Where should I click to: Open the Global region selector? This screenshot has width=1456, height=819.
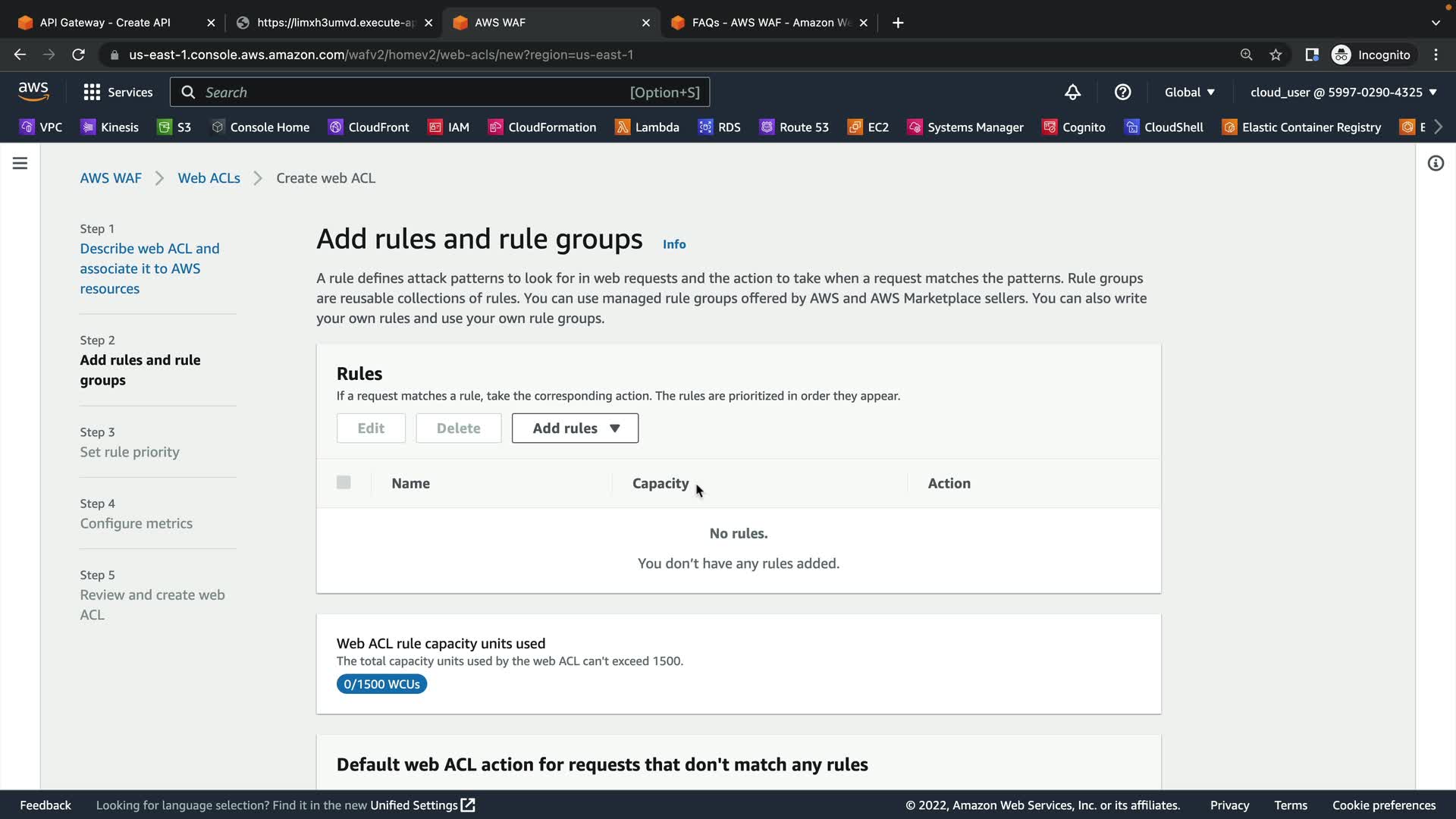click(x=1189, y=93)
